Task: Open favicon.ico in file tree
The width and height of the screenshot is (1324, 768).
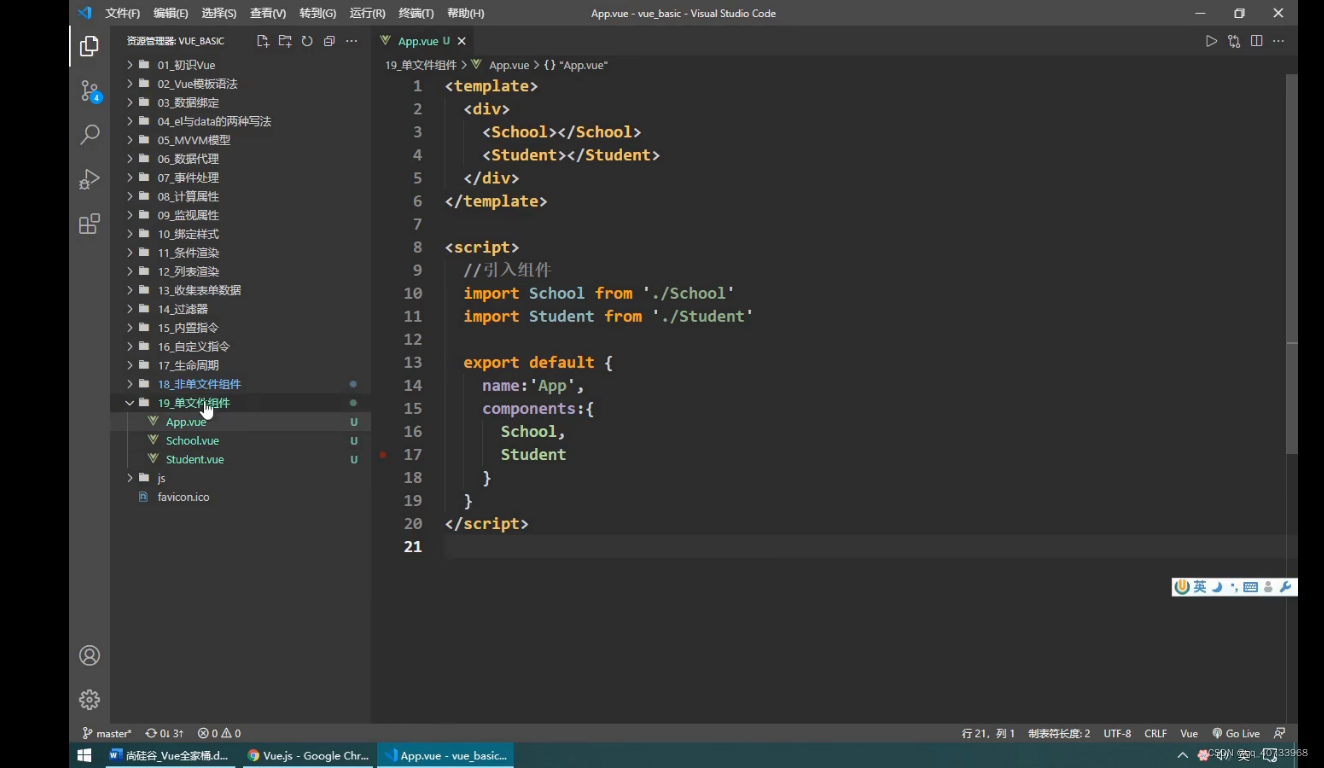Action: (240, 497)
